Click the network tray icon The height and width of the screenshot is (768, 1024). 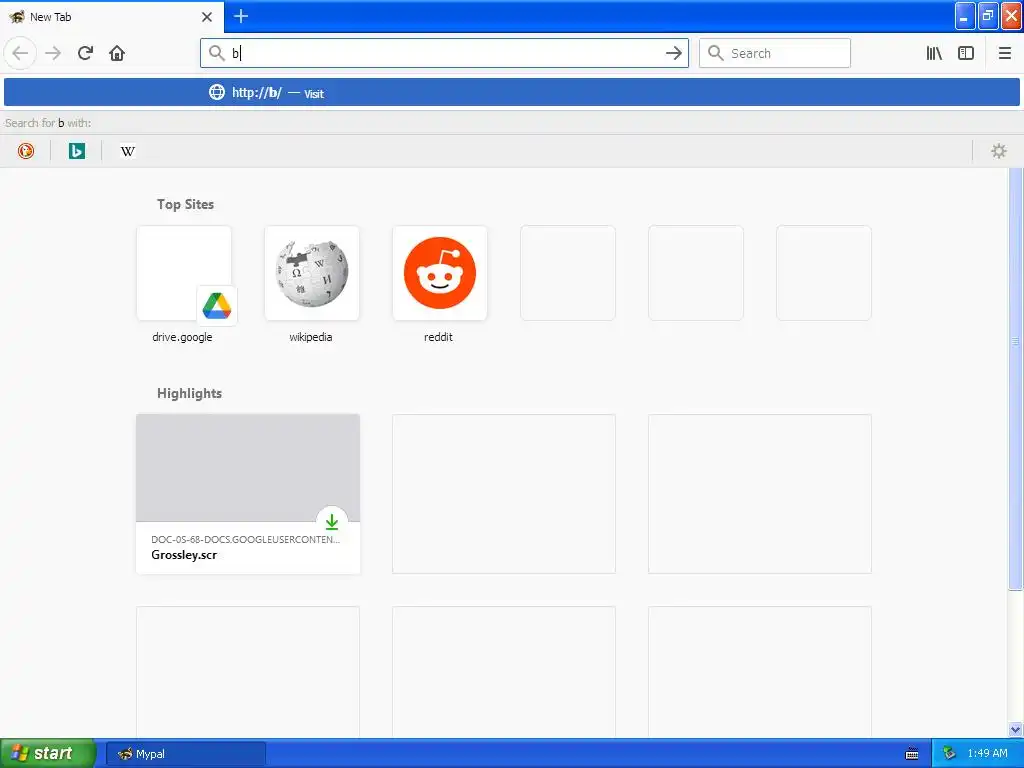click(950, 753)
